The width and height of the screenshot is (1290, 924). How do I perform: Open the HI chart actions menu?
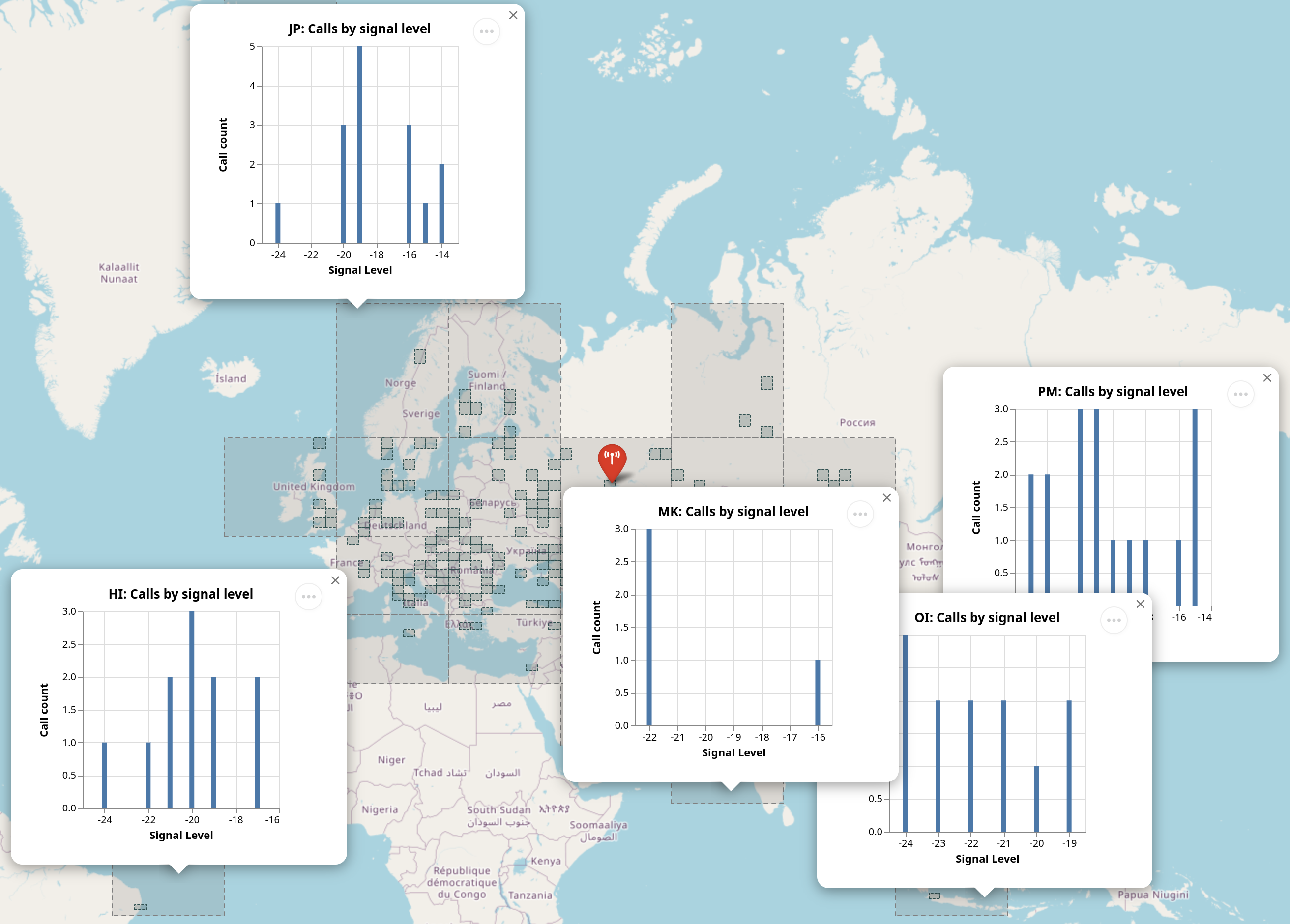(x=308, y=597)
